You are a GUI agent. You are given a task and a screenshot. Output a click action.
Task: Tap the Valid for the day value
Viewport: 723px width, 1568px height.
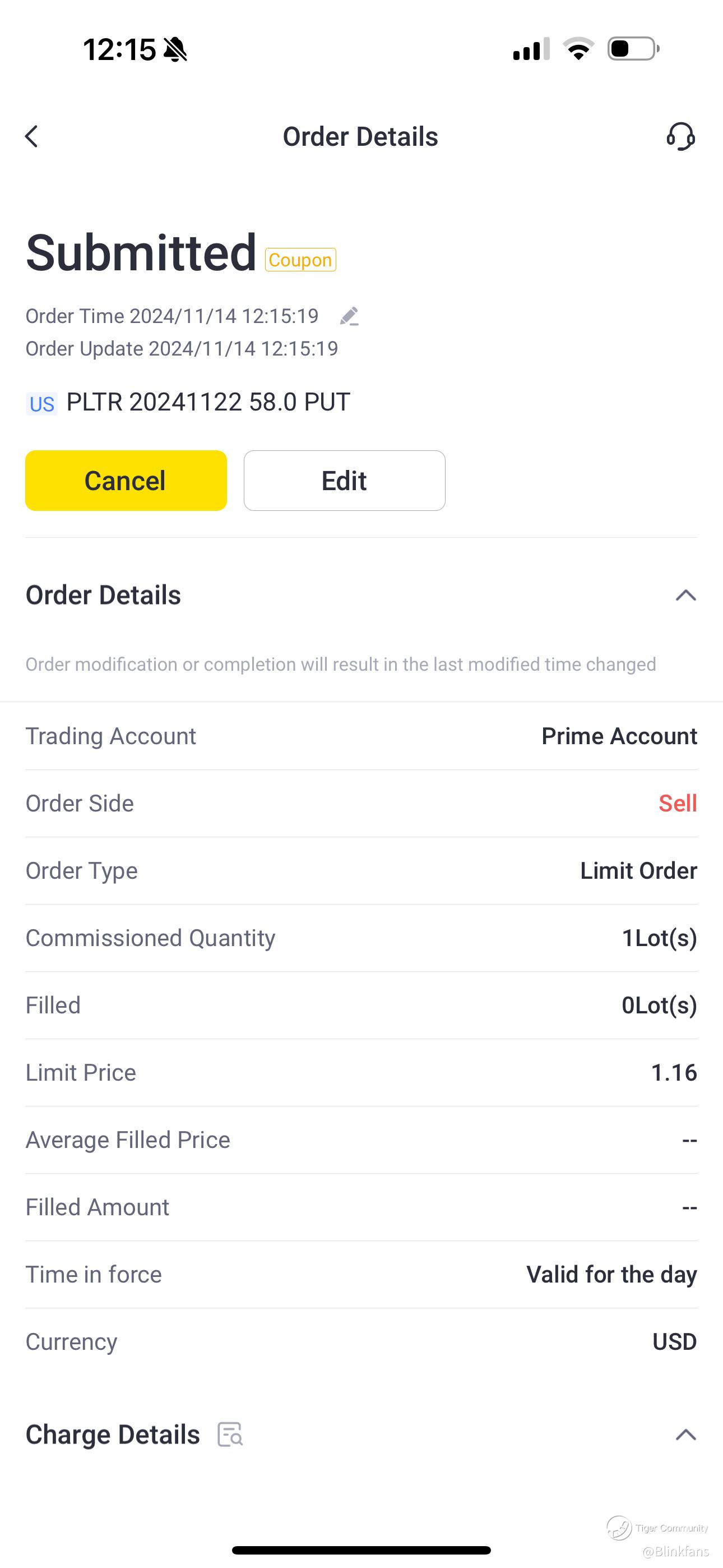coord(611,1274)
